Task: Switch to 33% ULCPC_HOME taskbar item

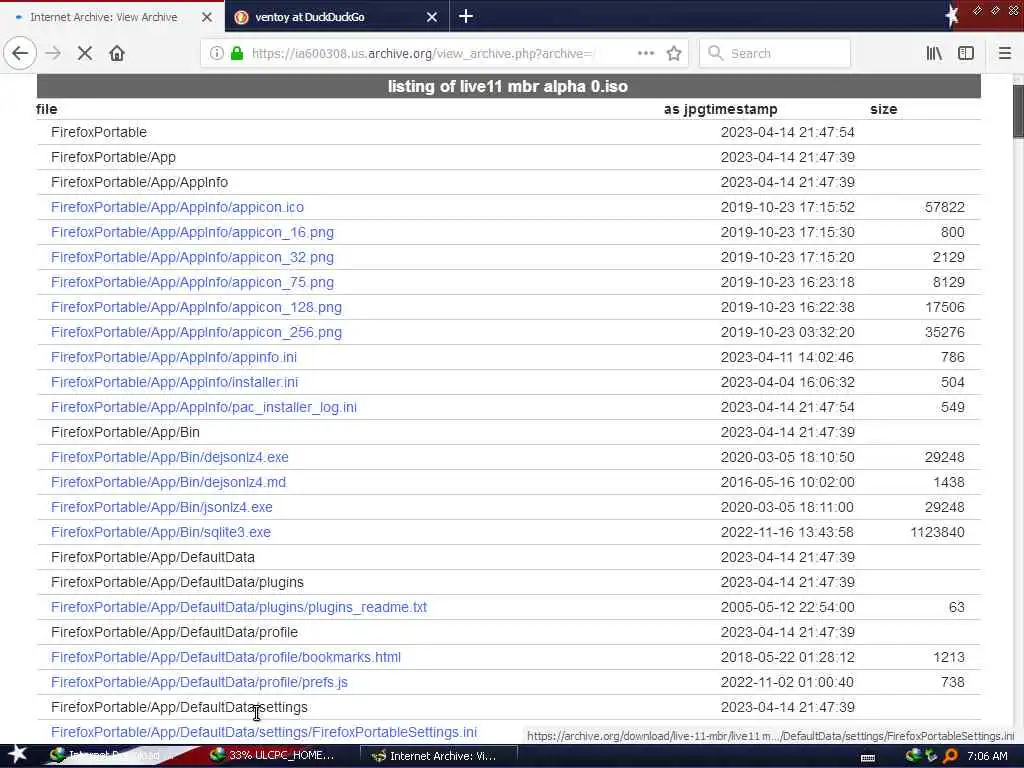Action: (x=272, y=756)
